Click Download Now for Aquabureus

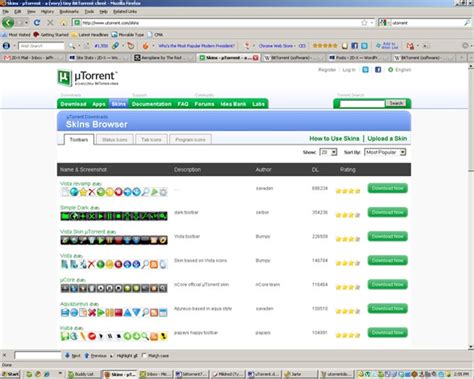coord(388,308)
